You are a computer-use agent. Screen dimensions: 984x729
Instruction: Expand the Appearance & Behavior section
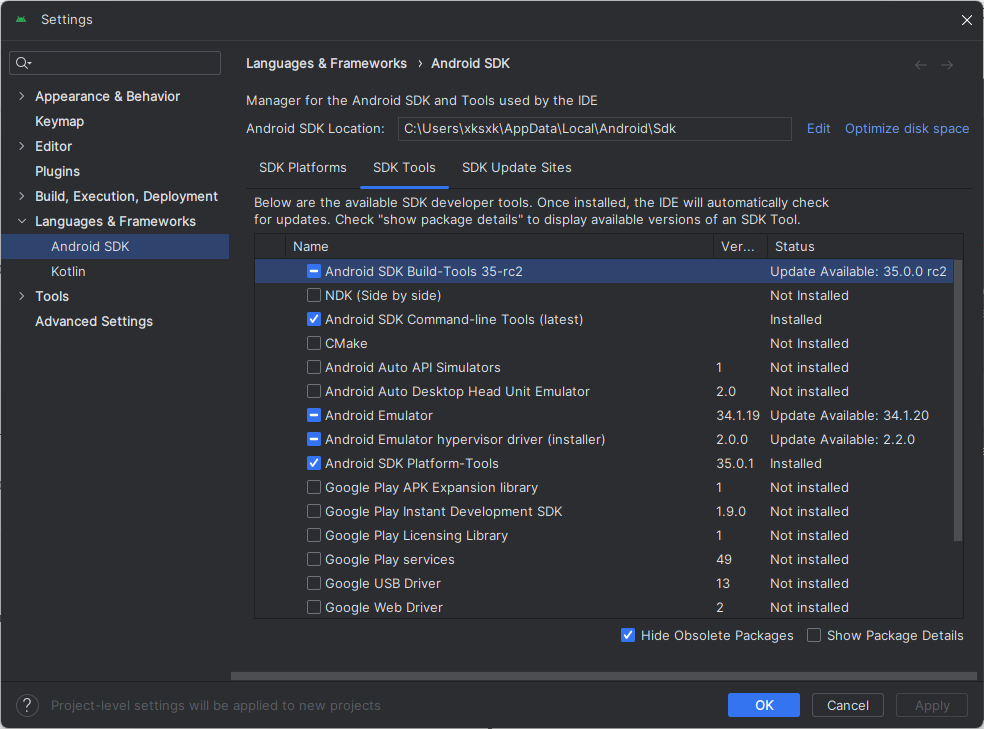pos(22,96)
